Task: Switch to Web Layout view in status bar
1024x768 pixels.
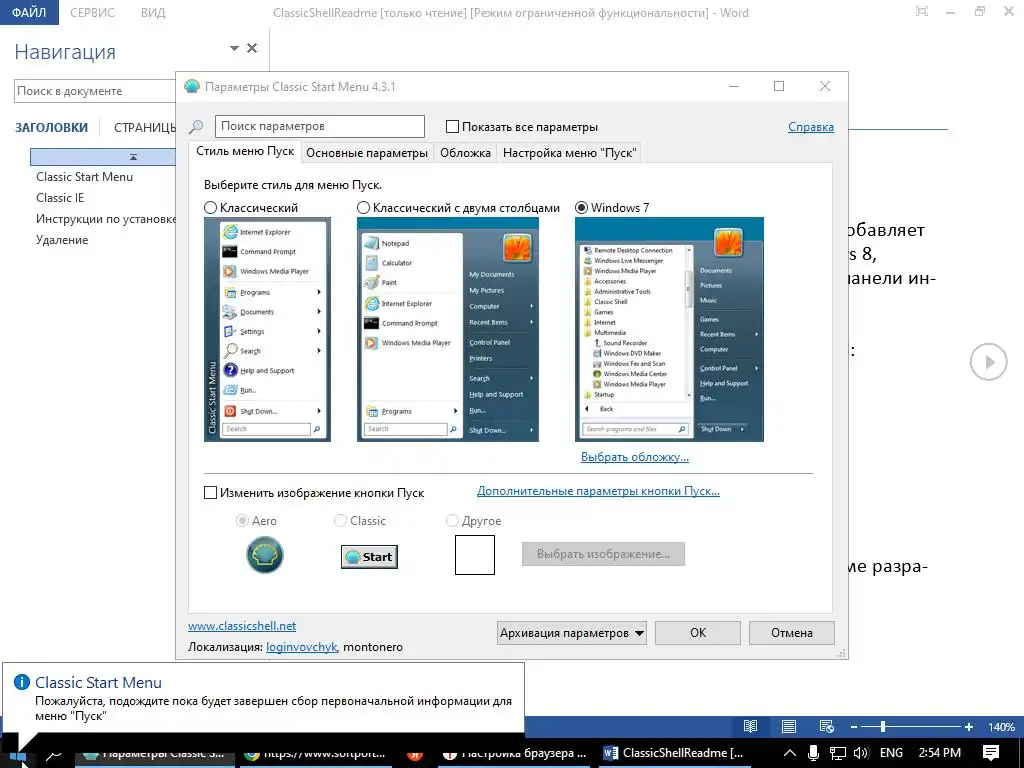Action: (827, 726)
